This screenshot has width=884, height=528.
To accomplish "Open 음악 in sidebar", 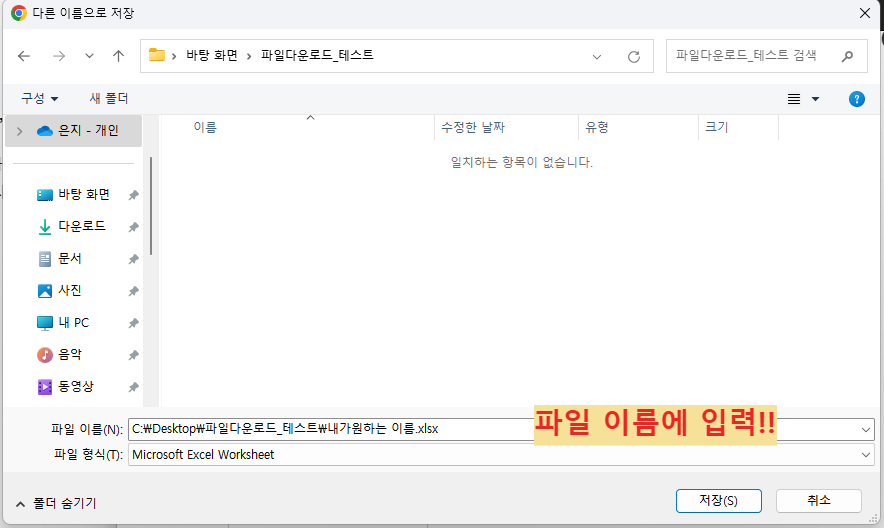I will (x=60, y=355).
